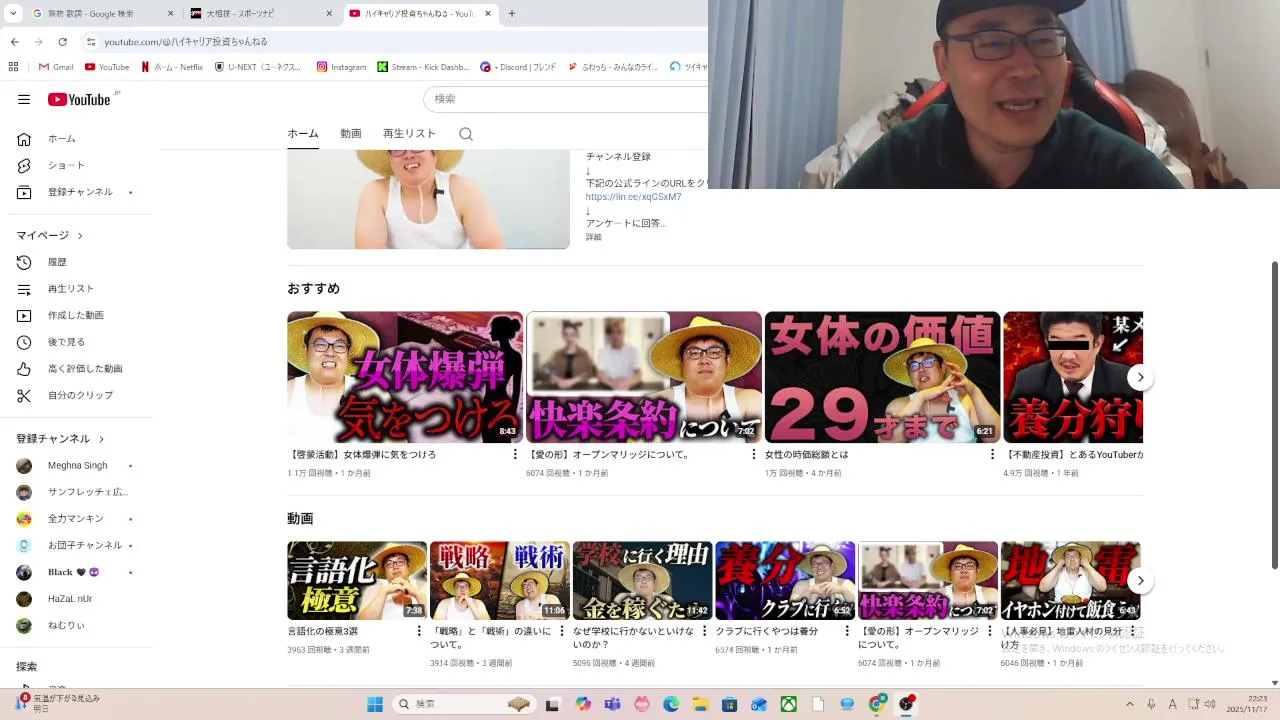The width and height of the screenshot is (1280, 720).
Task: Open the Chrome apps grid shortcut
Action: (13, 67)
